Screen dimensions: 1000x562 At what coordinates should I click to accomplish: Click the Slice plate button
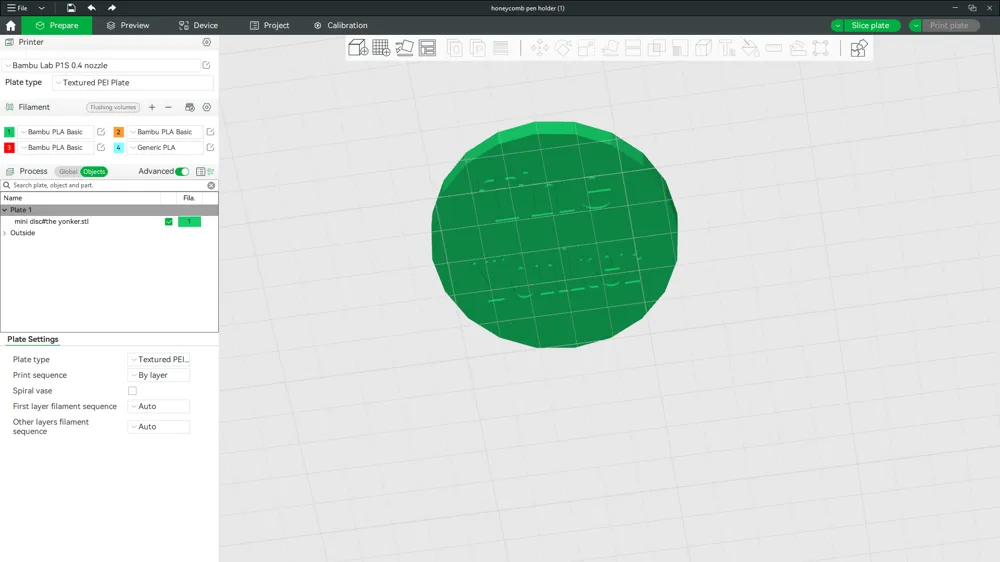(x=871, y=26)
